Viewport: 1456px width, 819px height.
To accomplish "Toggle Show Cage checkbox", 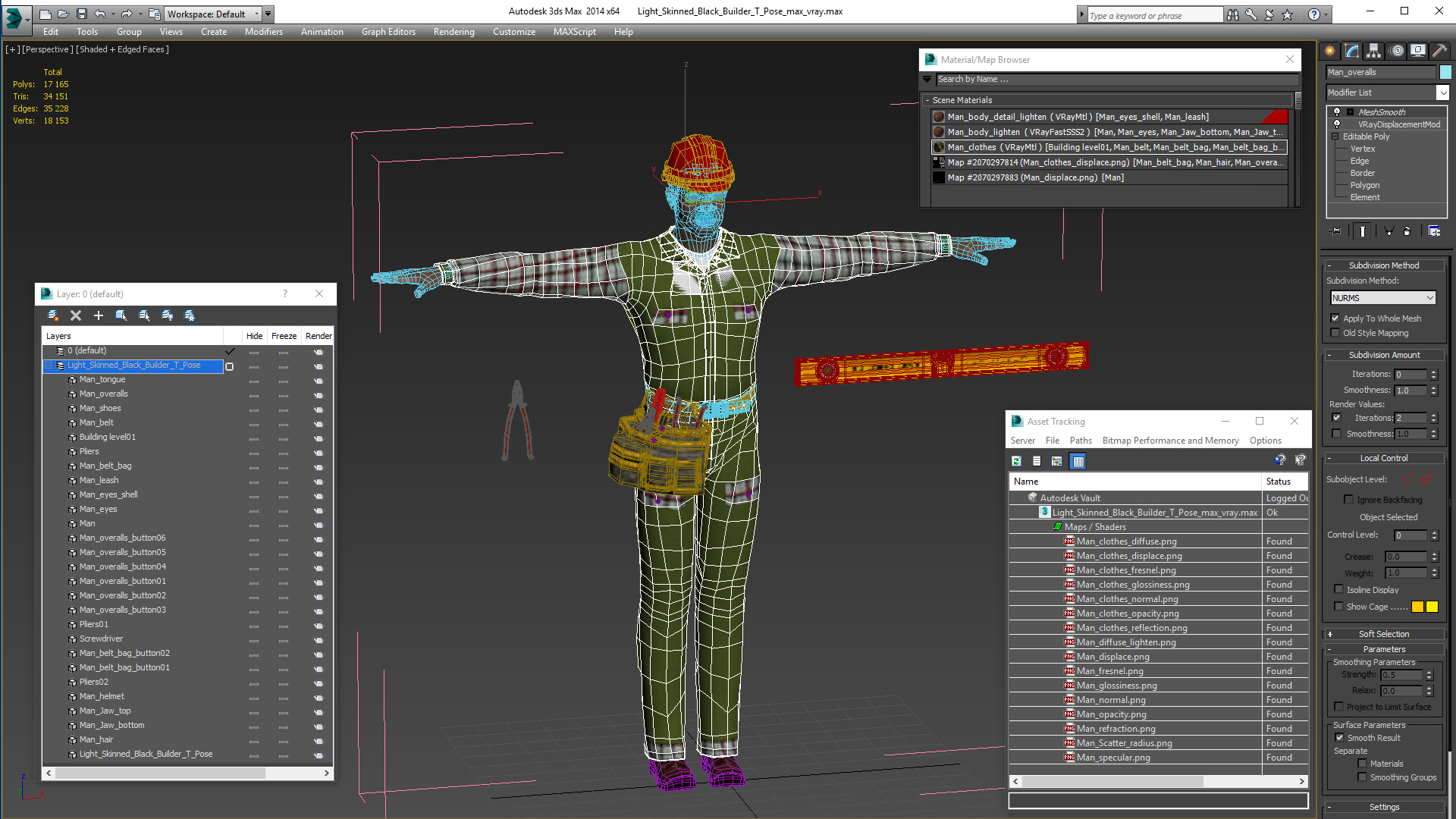I will pos(1338,607).
